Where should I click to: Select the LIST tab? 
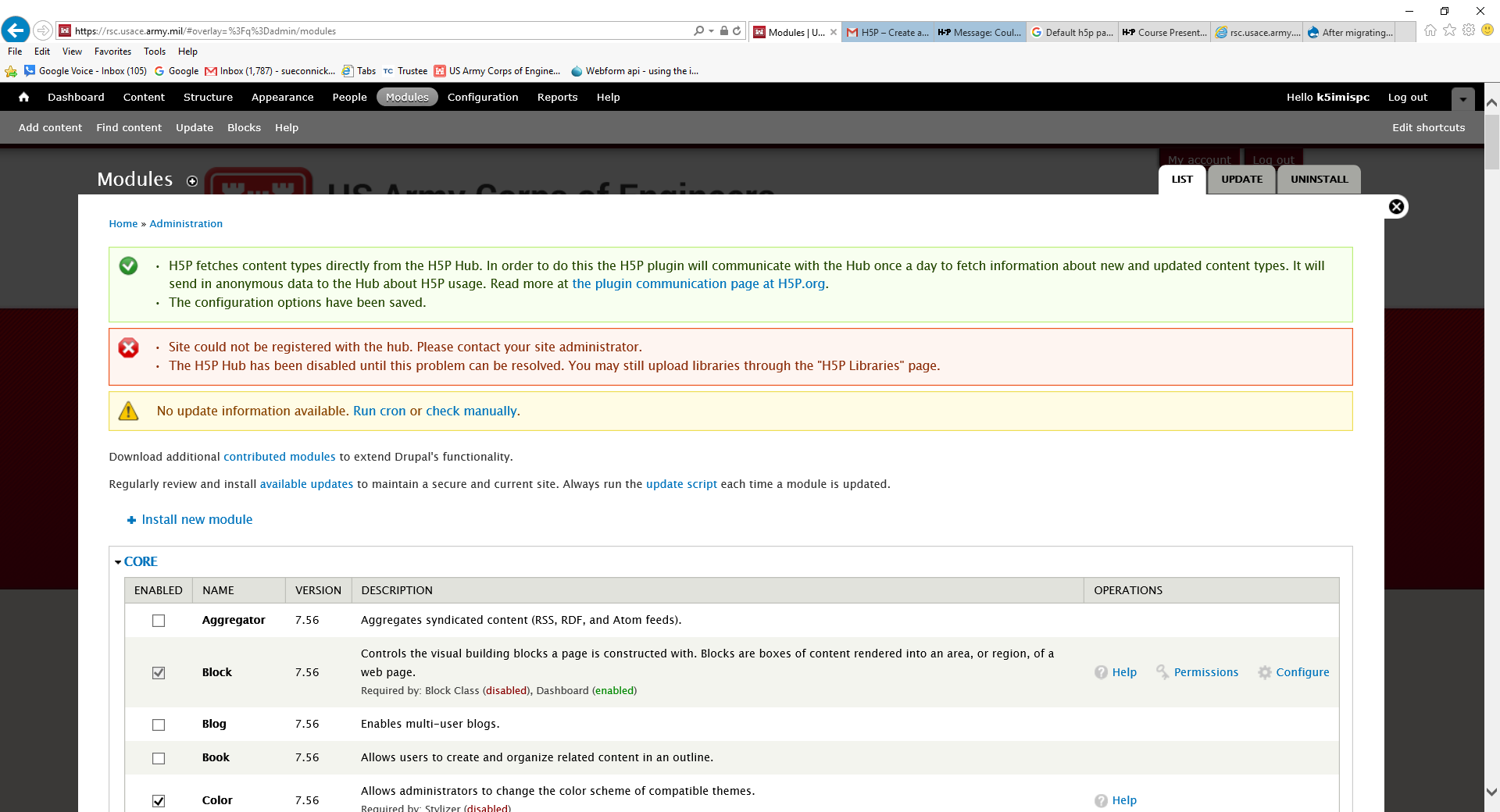click(x=1182, y=180)
